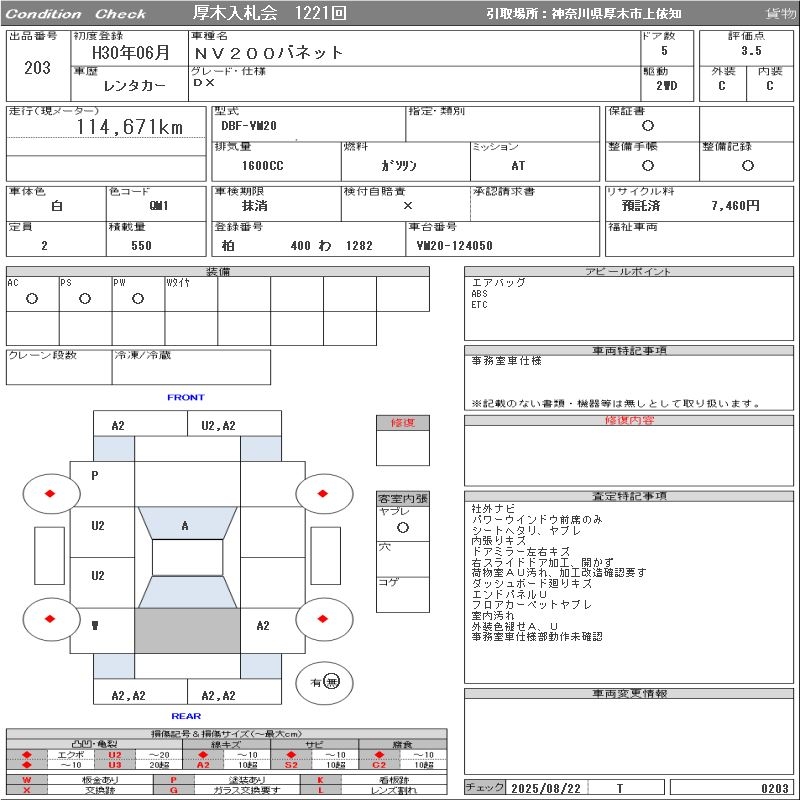The width and height of the screenshot is (800, 800).
Task: Click the front bumper cell marked U2,A2
Action: (x=218, y=425)
